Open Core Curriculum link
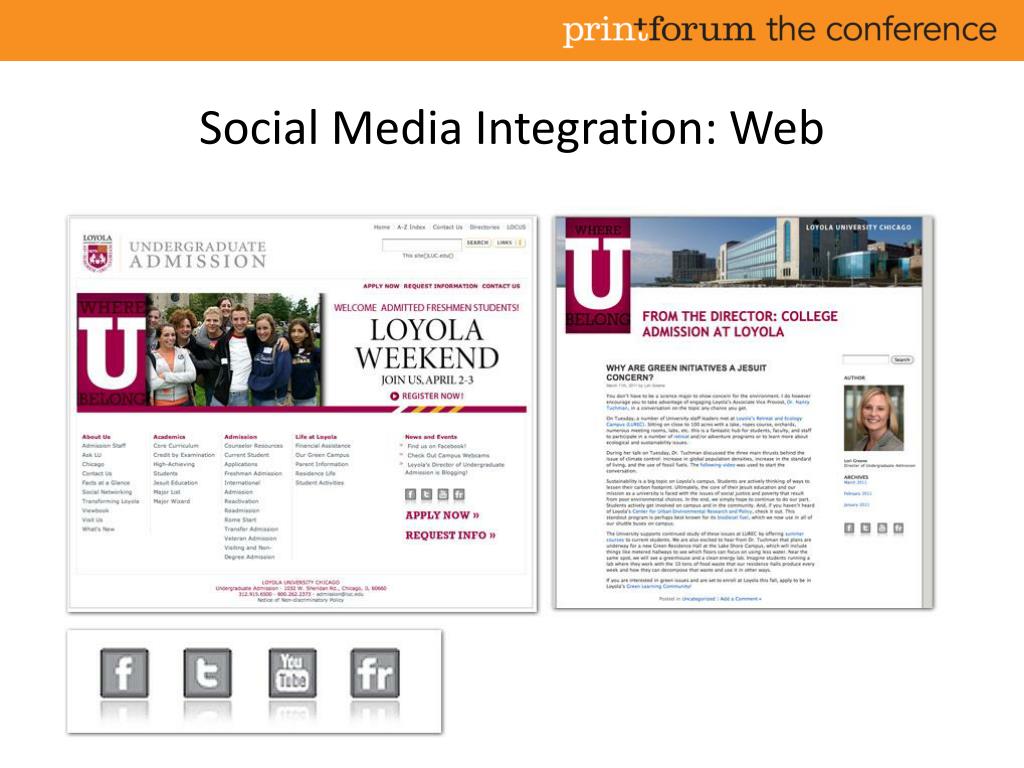The image size is (1024, 768). tap(176, 445)
